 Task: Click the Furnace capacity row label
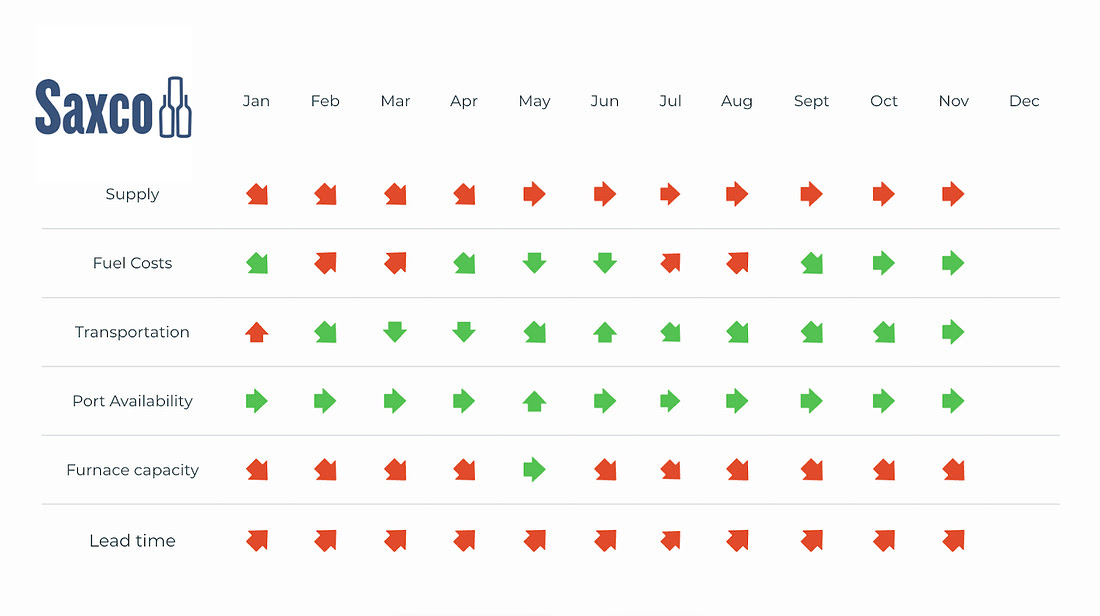pos(132,470)
